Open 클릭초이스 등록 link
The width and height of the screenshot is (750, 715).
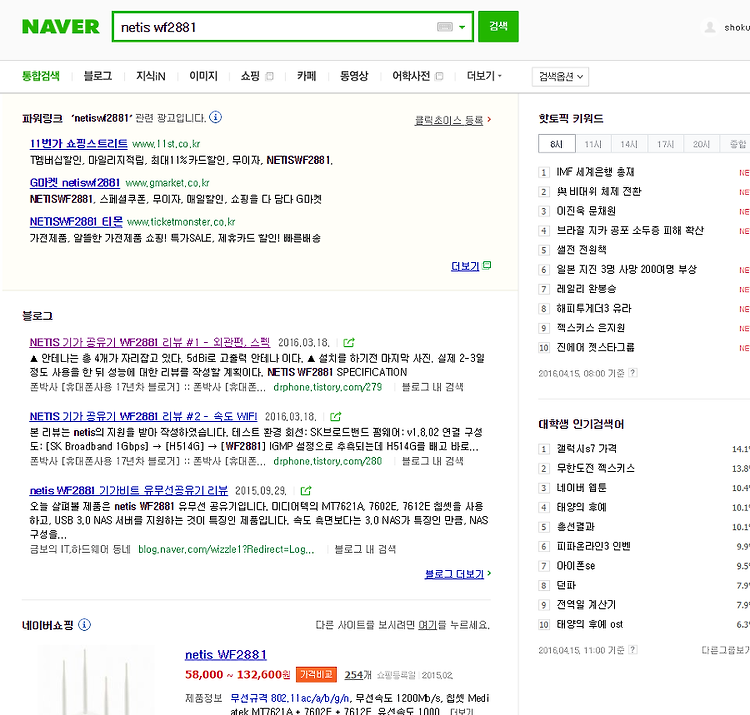[449, 120]
